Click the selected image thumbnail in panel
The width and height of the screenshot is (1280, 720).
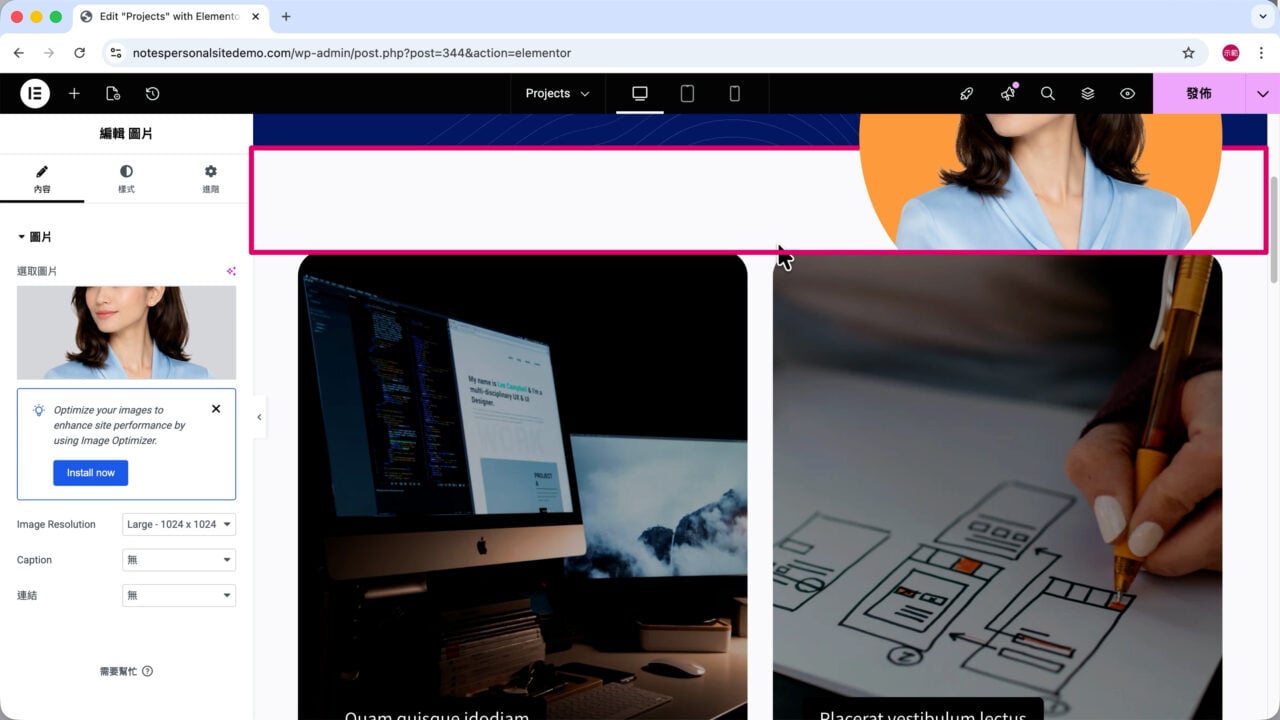[126, 333]
